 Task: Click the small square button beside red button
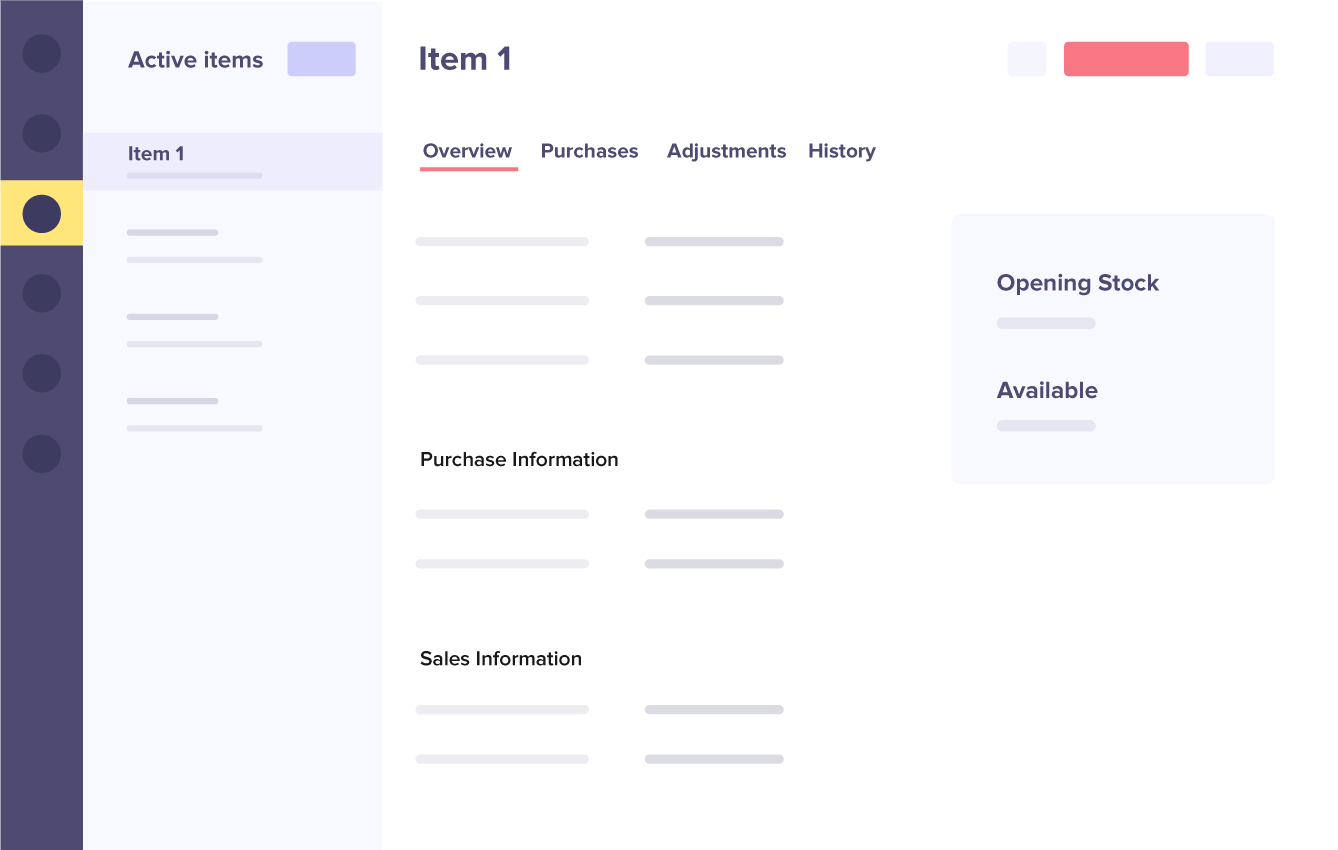click(x=1027, y=59)
